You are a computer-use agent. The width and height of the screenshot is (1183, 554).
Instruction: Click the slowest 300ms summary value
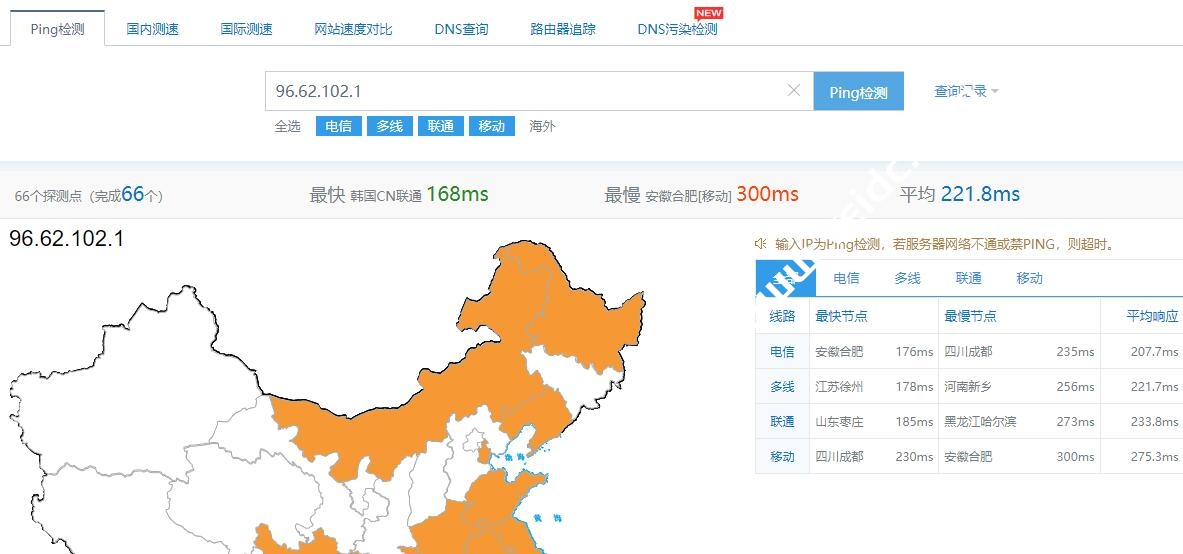tap(767, 194)
